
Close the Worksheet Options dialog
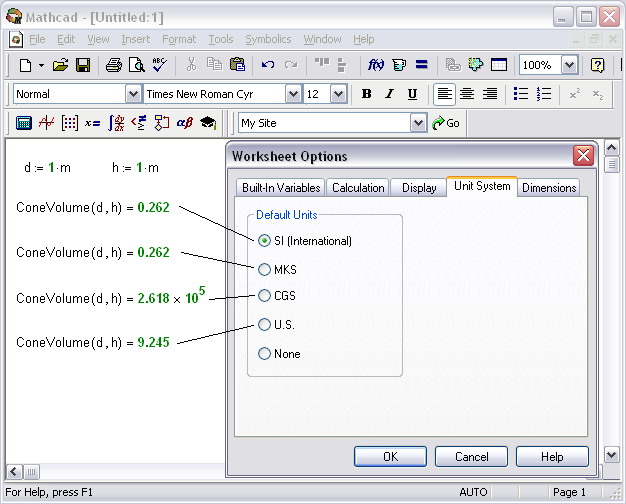[583, 155]
